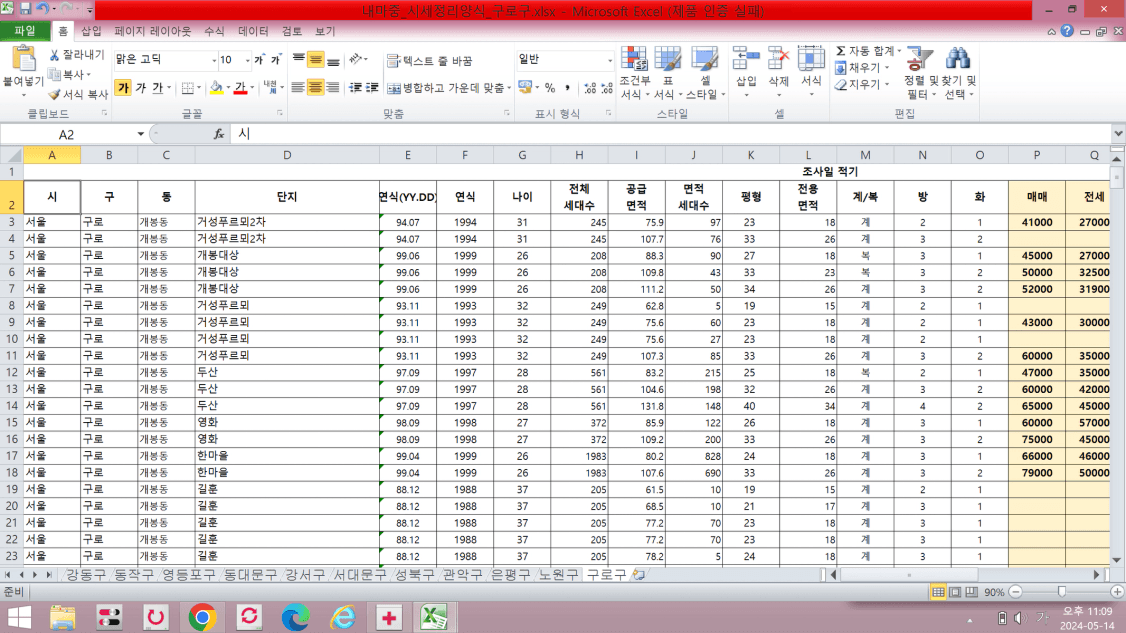
Task: Toggle 텍스트 줄 바꿈 wrap text
Action: point(429,60)
